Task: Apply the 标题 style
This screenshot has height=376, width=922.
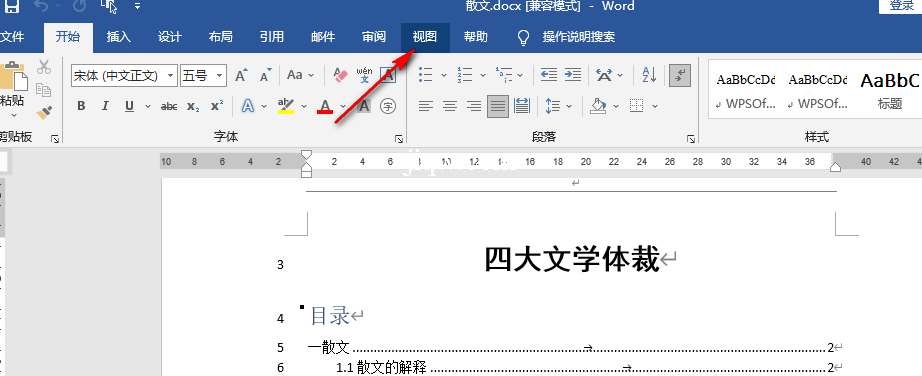Action: (x=889, y=90)
